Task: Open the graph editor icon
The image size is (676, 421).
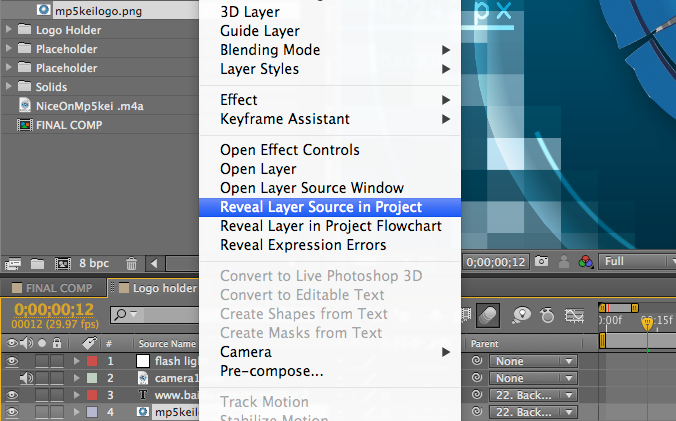Action: 576,315
